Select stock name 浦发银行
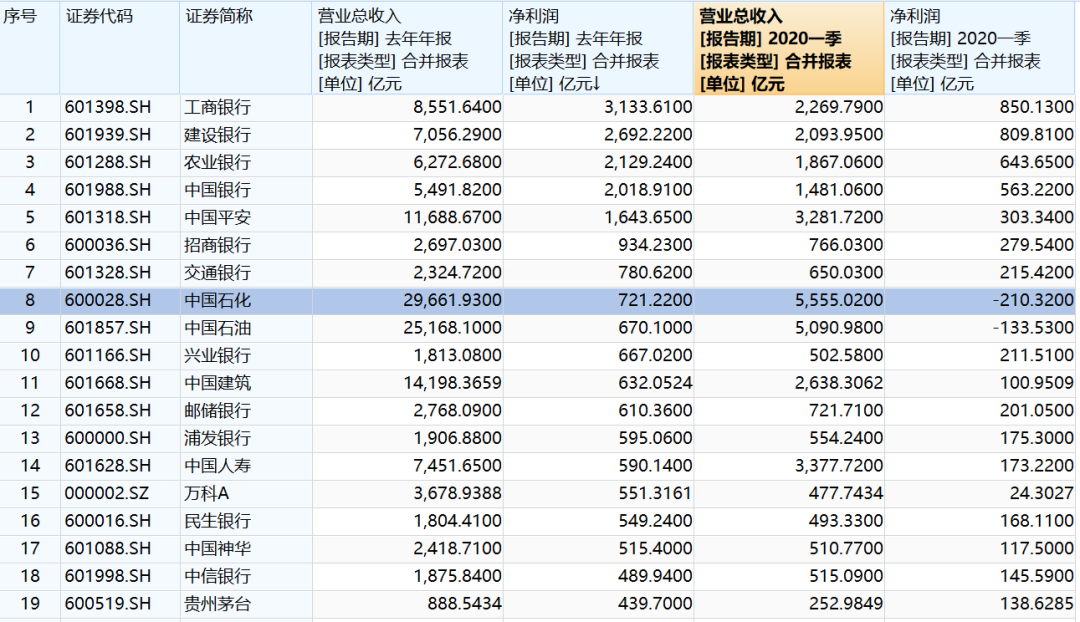This screenshot has width=1080, height=622. [x=218, y=438]
